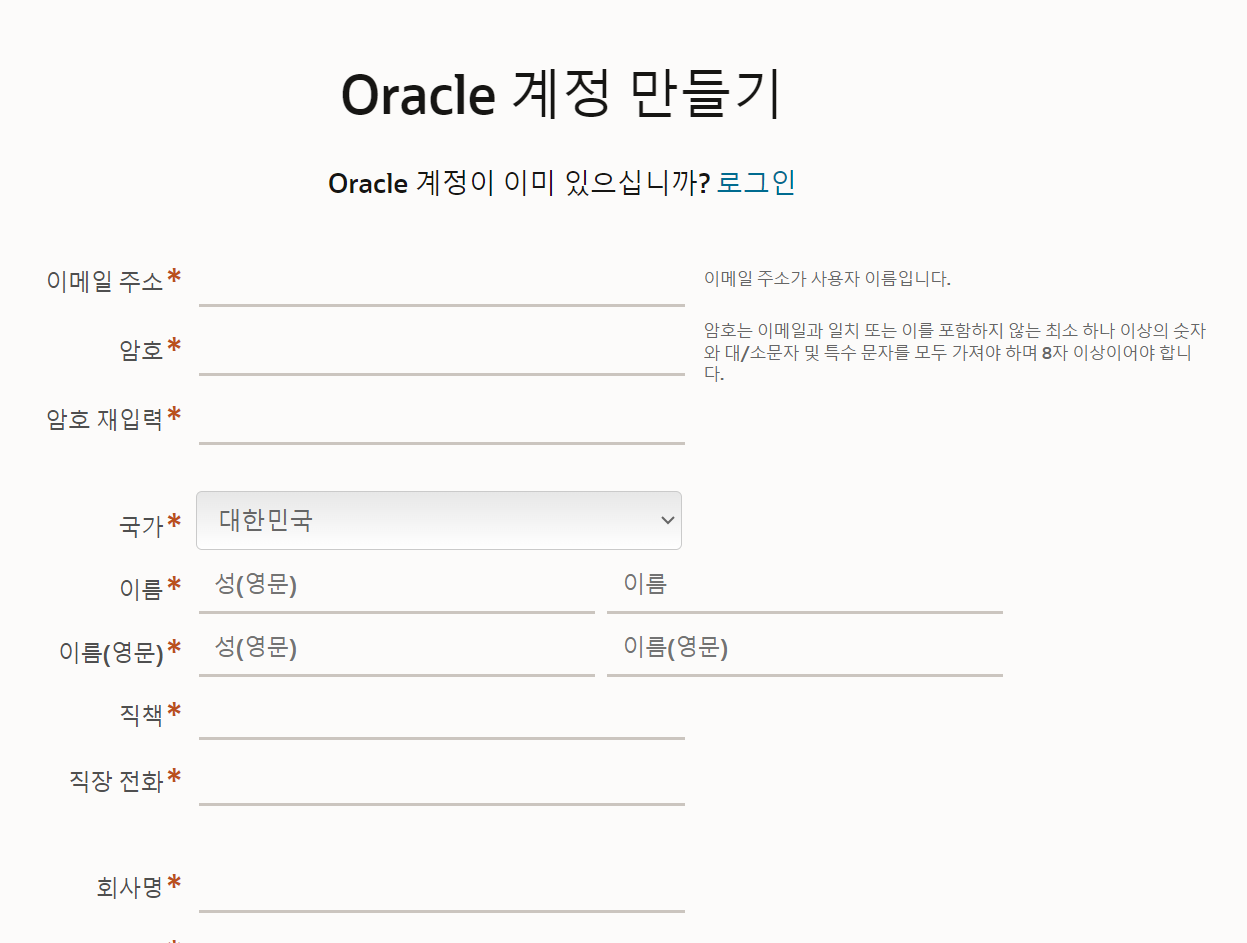
Task: Focus the 암호 password field
Action: pos(441,351)
